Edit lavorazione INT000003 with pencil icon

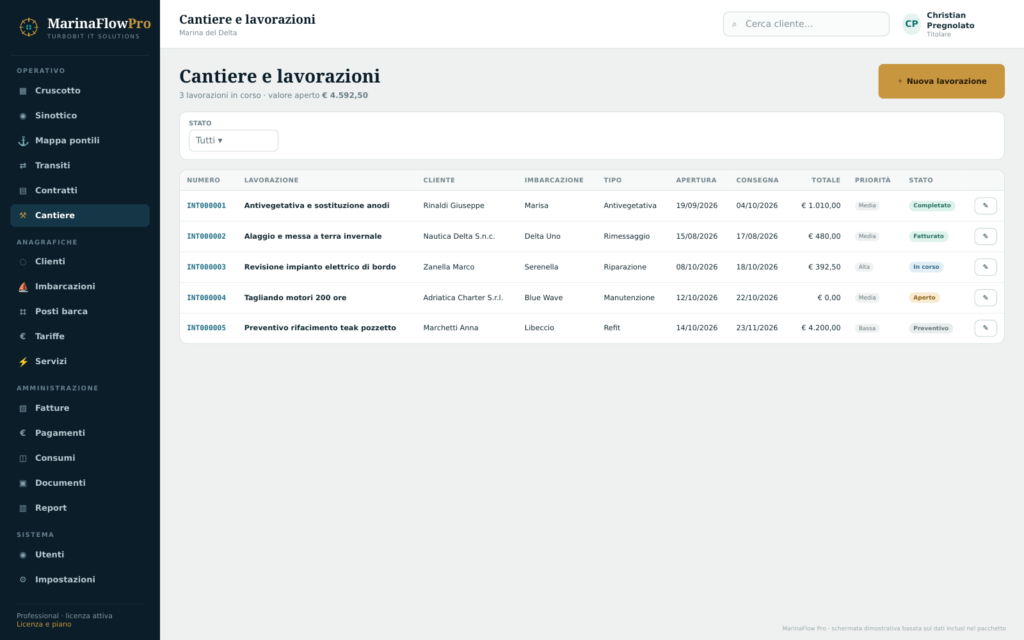click(985, 267)
